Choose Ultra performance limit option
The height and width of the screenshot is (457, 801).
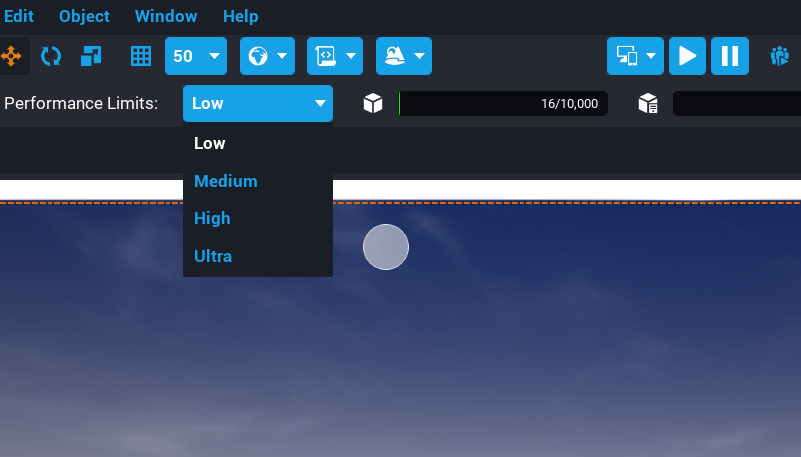(x=213, y=256)
